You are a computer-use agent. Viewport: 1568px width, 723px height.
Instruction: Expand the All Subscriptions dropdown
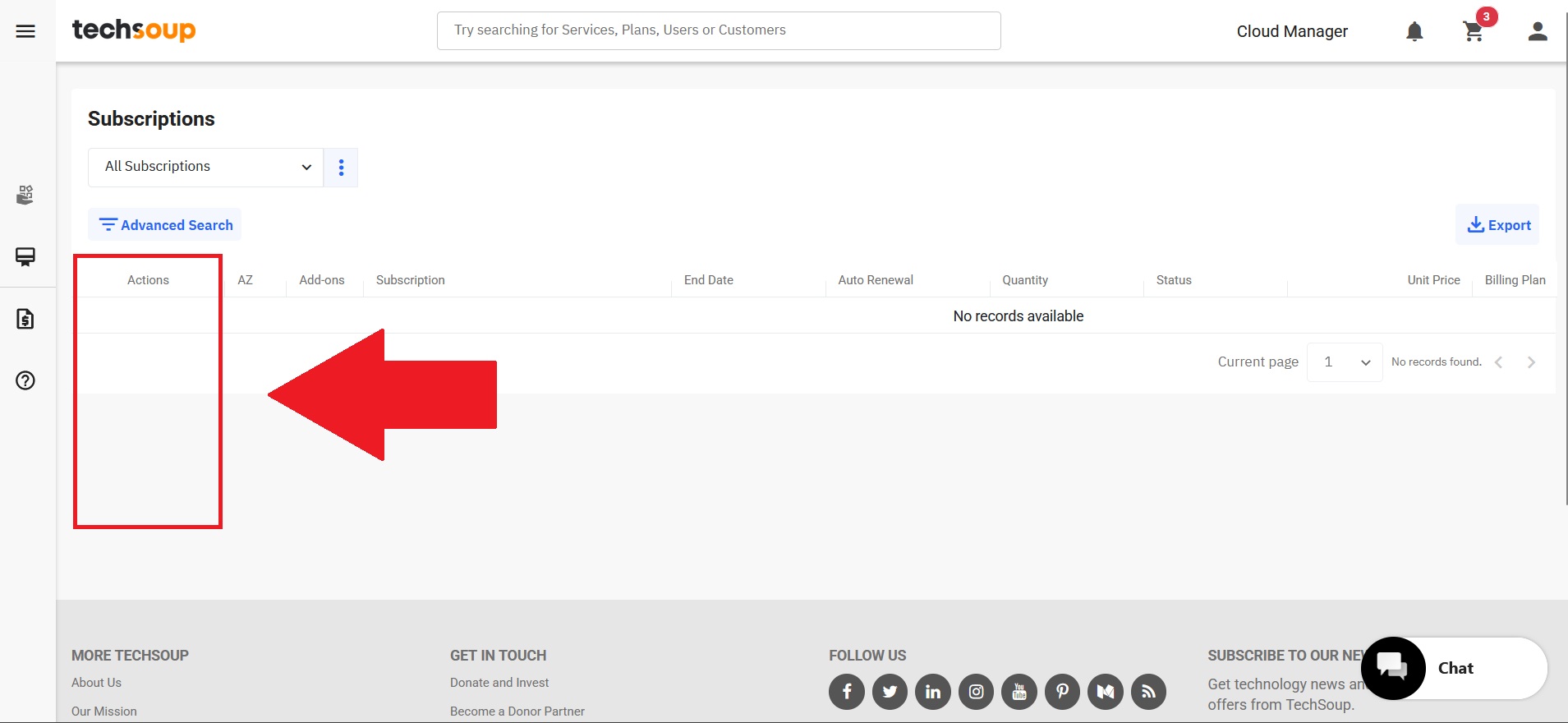tap(205, 168)
